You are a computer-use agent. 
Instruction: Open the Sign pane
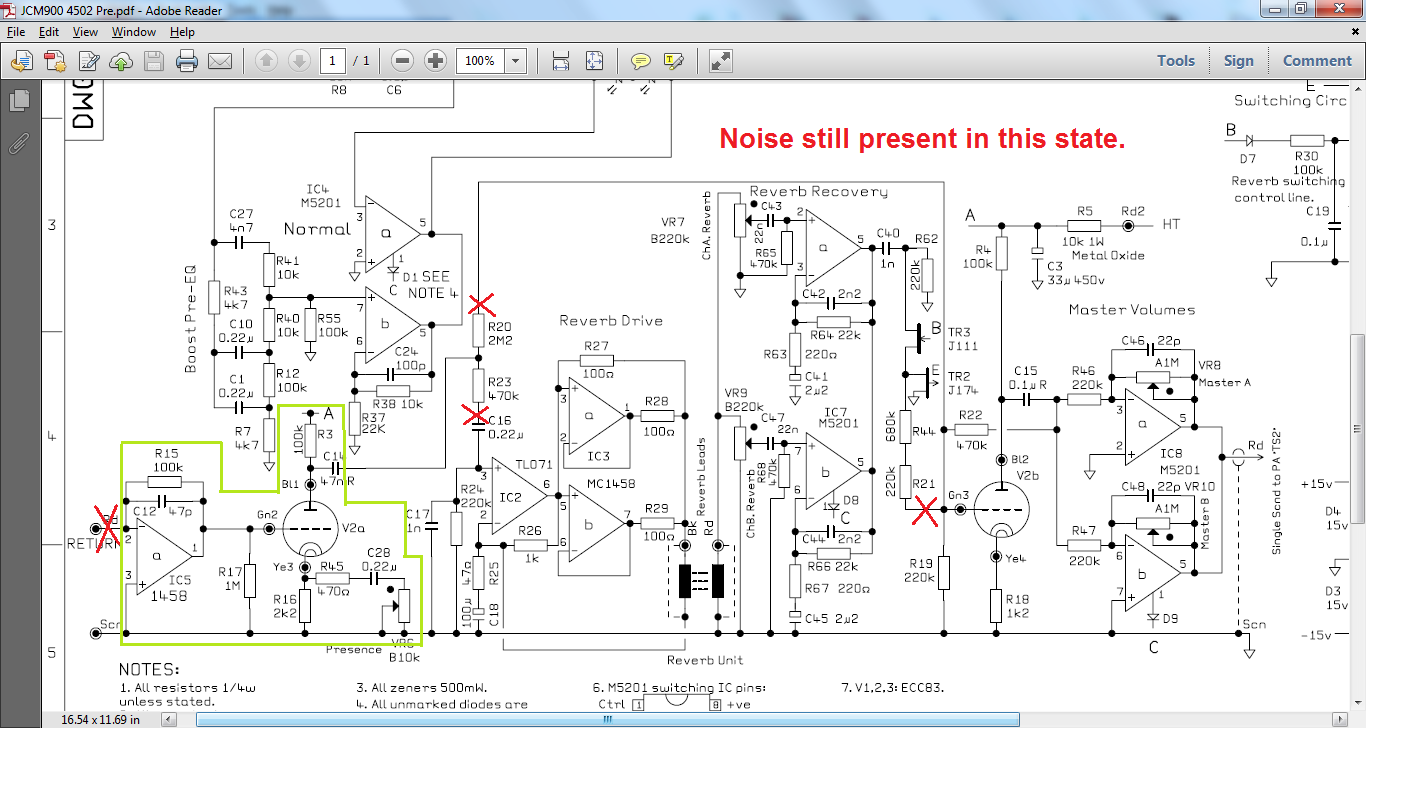coord(1238,61)
